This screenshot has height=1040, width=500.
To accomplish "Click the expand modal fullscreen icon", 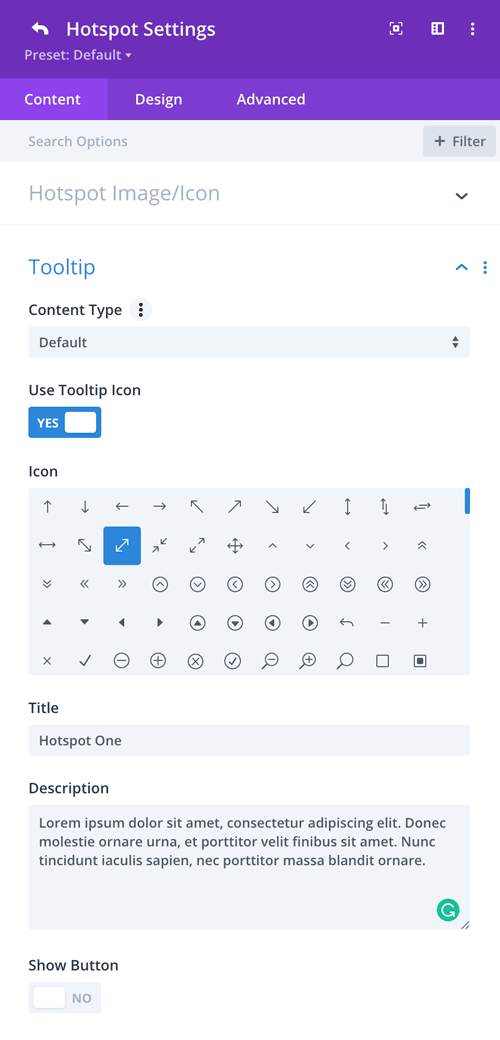I will click(x=396, y=29).
